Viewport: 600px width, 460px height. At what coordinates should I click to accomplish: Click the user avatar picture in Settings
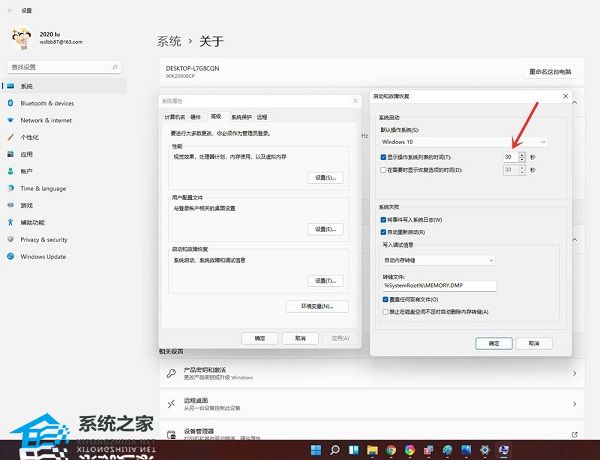[21, 39]
